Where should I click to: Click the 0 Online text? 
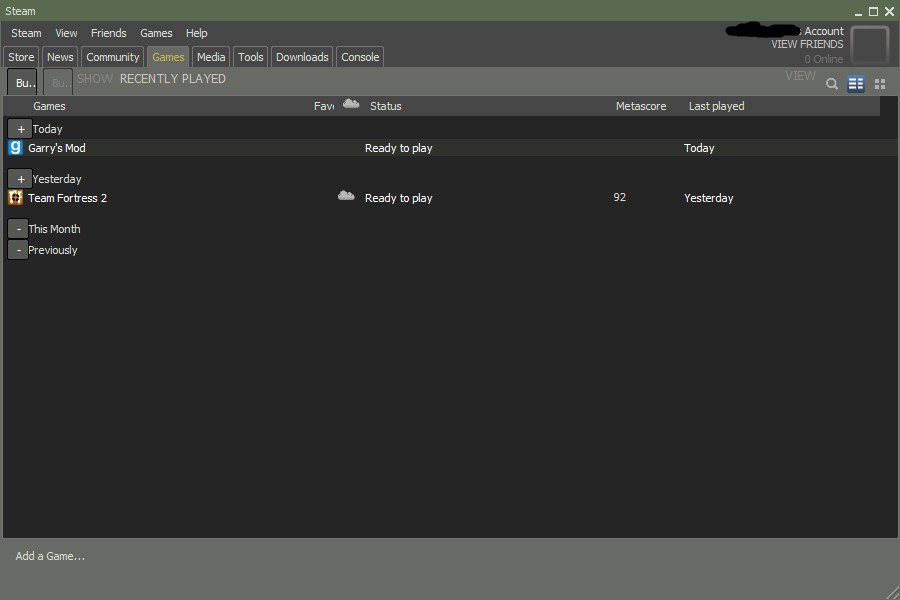(x=824, y=59)
